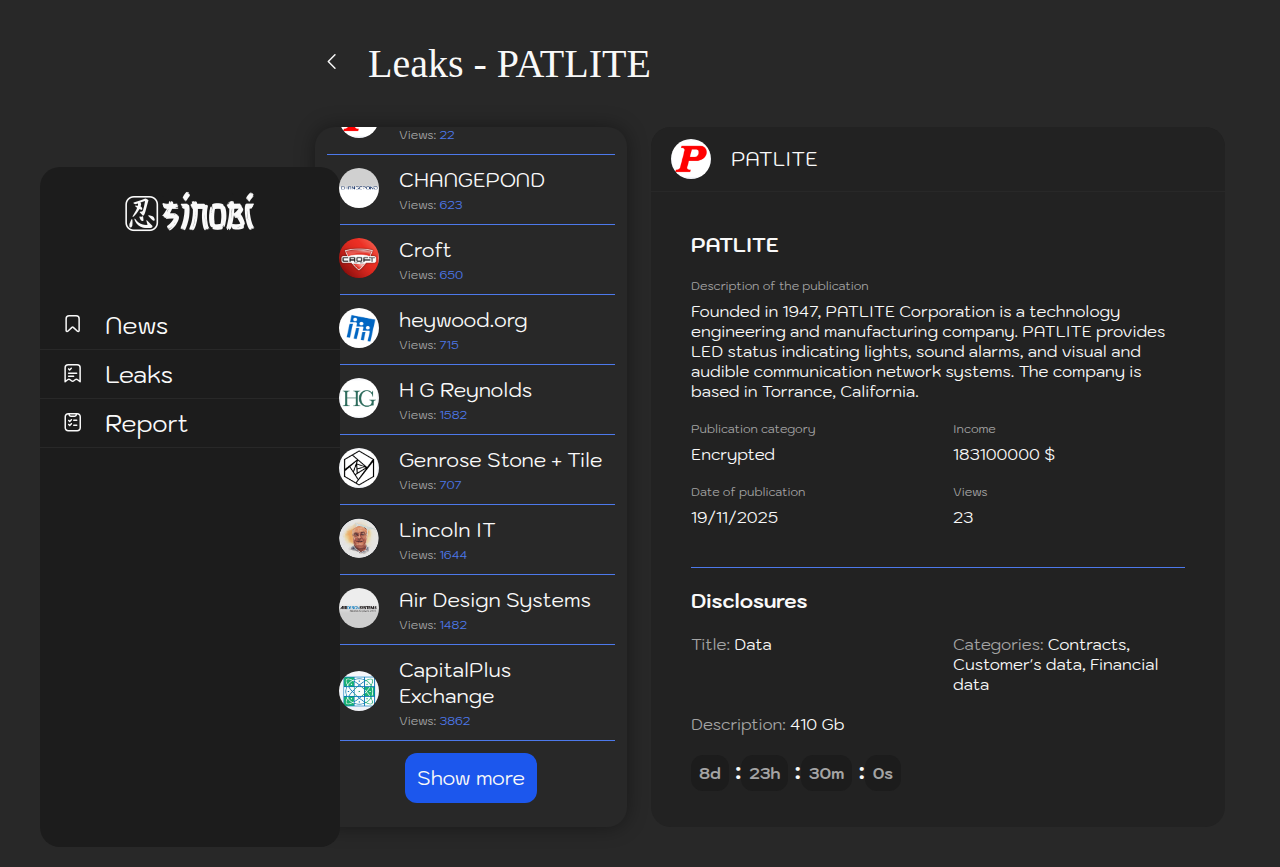Open the Report menu item
This screenshot has width=1280, height=867.
pos(146,424)
